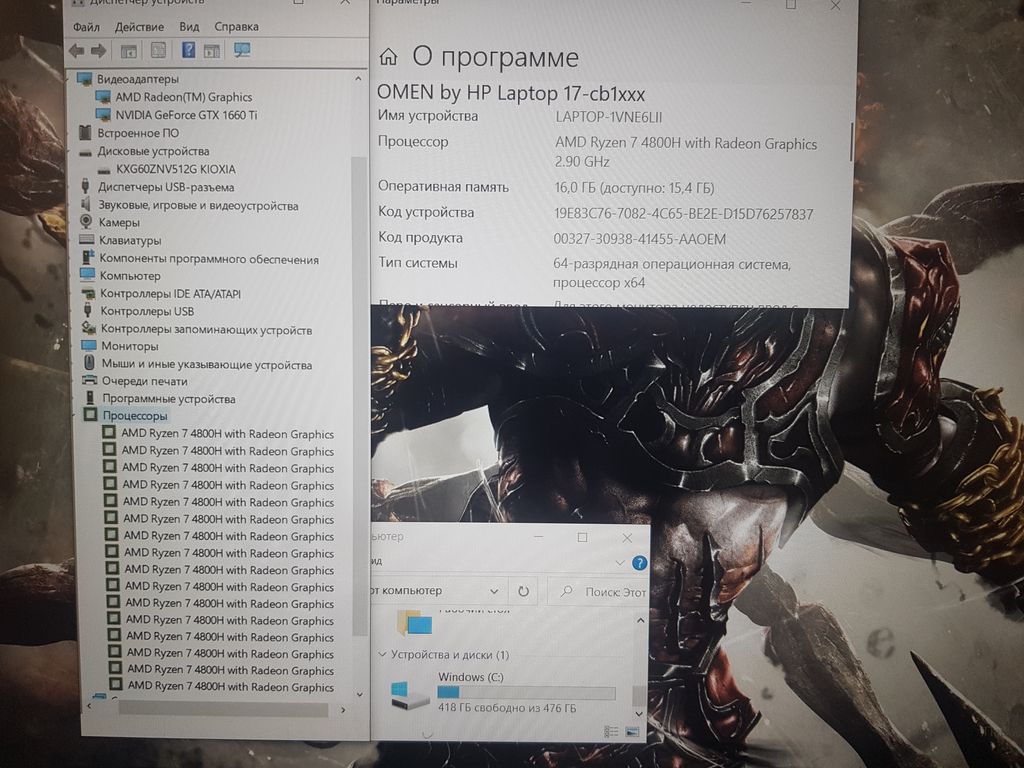Screen dimensions: 1024x768
Task: Select the NVIDIA GeForce GTX 1660 Ti device
Action: point(185,115)
